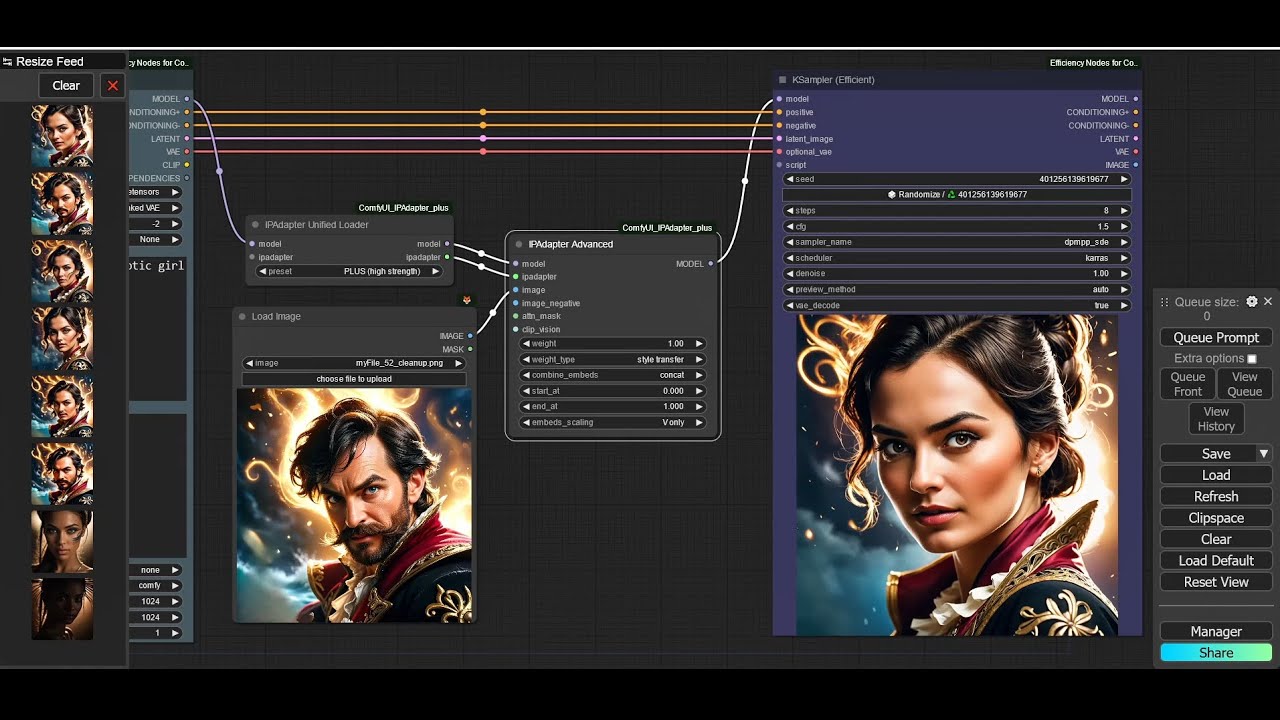Decrease IPAdapter weight with left arrow

click(x=526, y=344)
